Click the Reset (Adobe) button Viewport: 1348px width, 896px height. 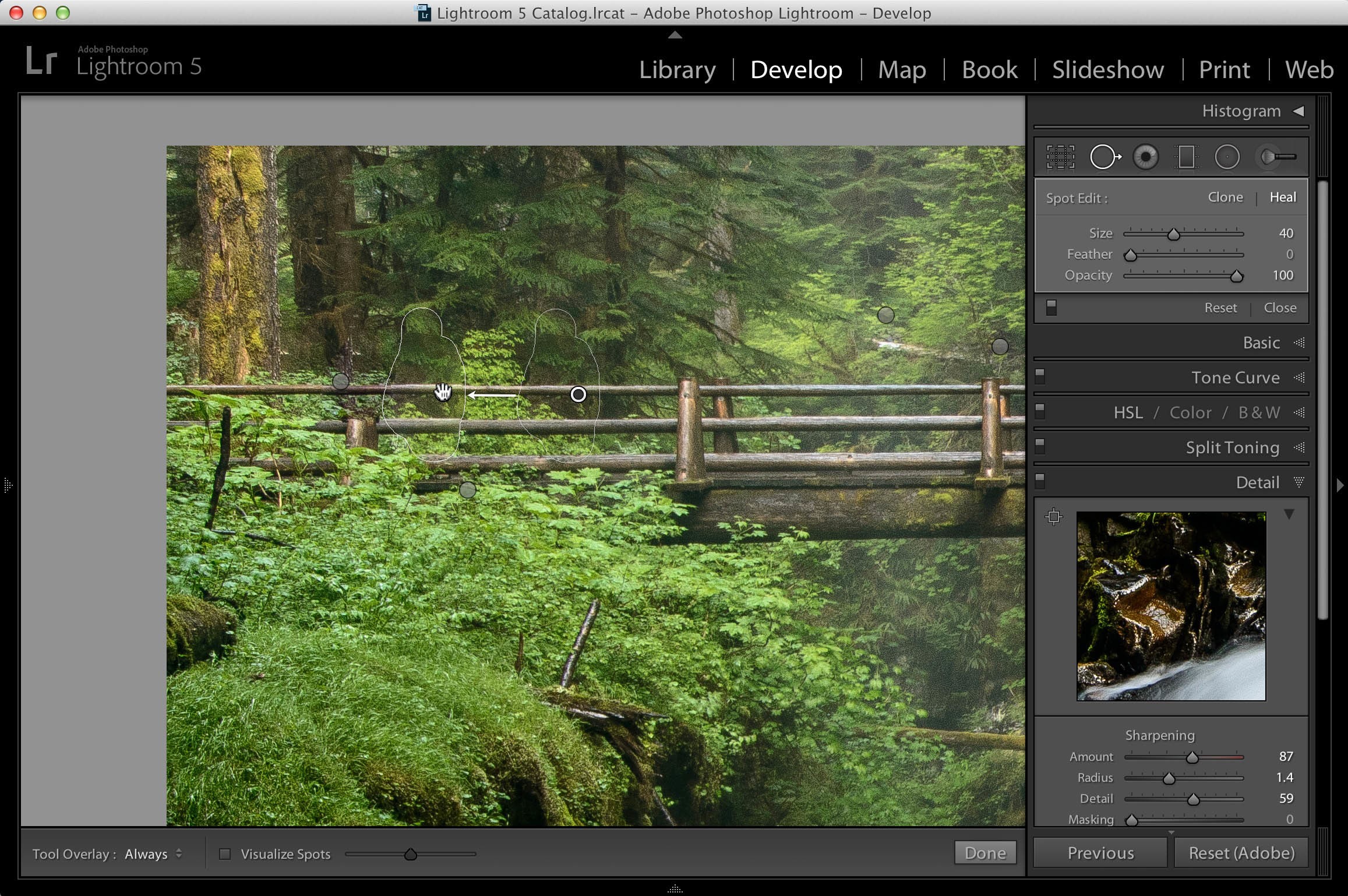1241,853
